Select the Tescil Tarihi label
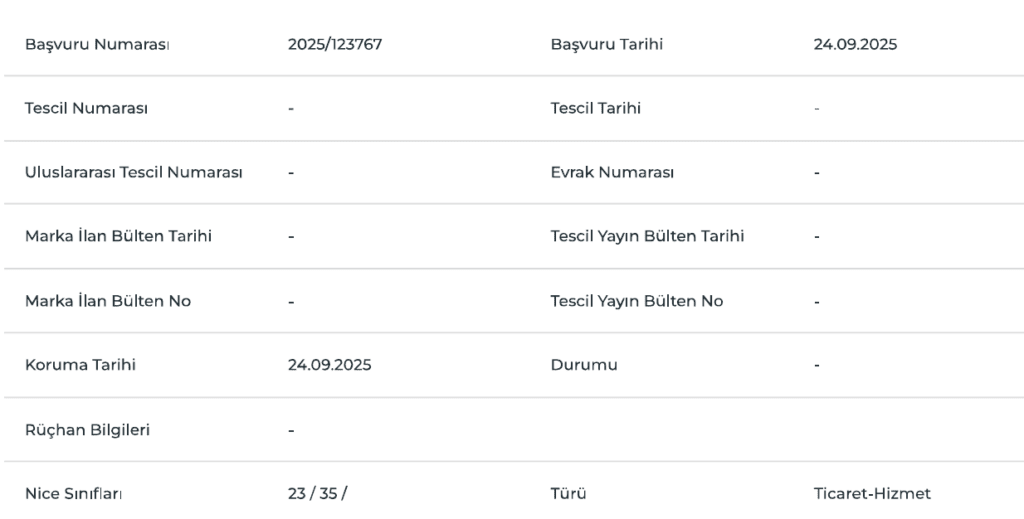The height and width of the screenshot is (519, 1024). (x=595, y=109)
